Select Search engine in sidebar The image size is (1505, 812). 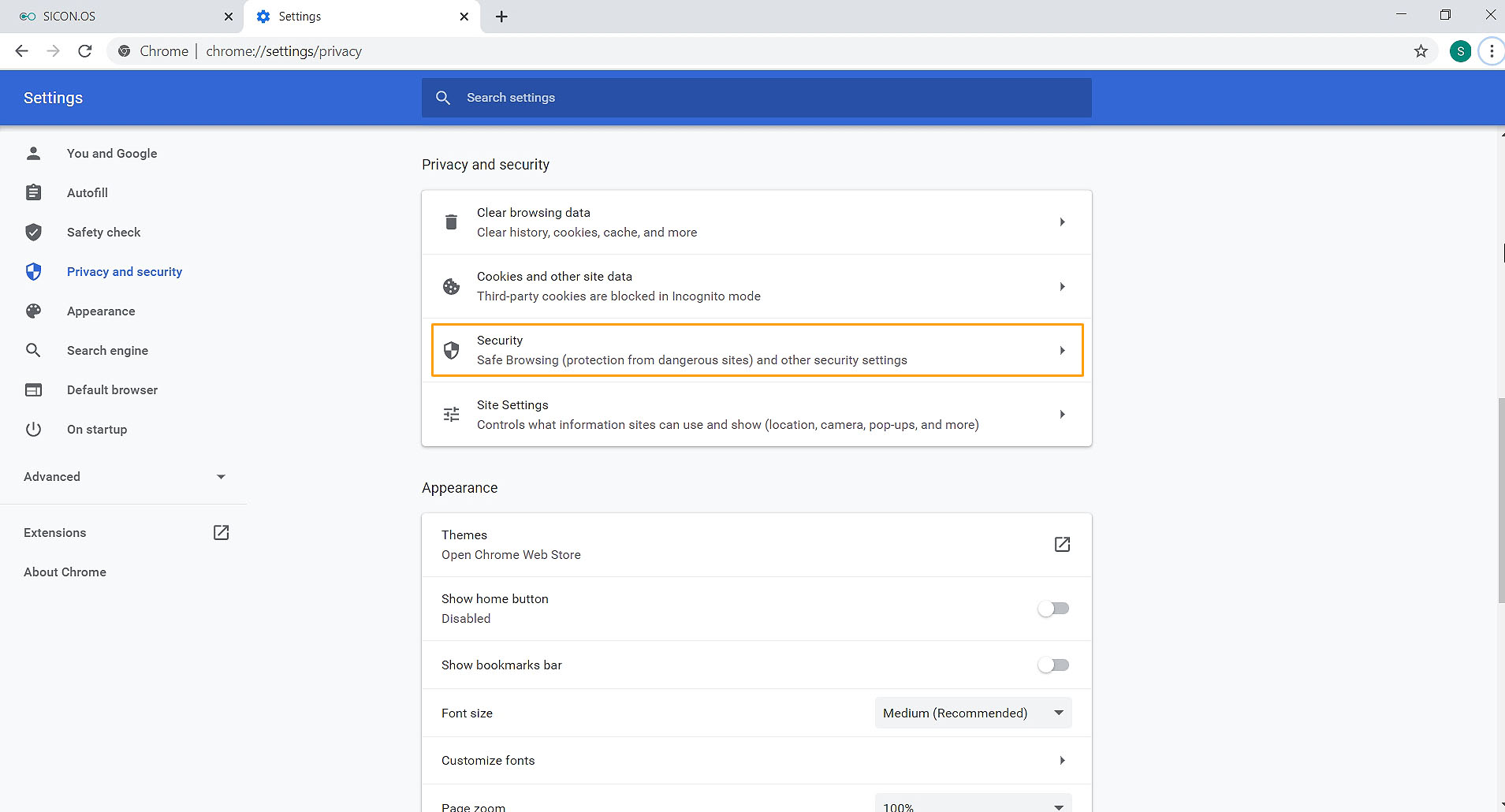click(x=107, y=351)
